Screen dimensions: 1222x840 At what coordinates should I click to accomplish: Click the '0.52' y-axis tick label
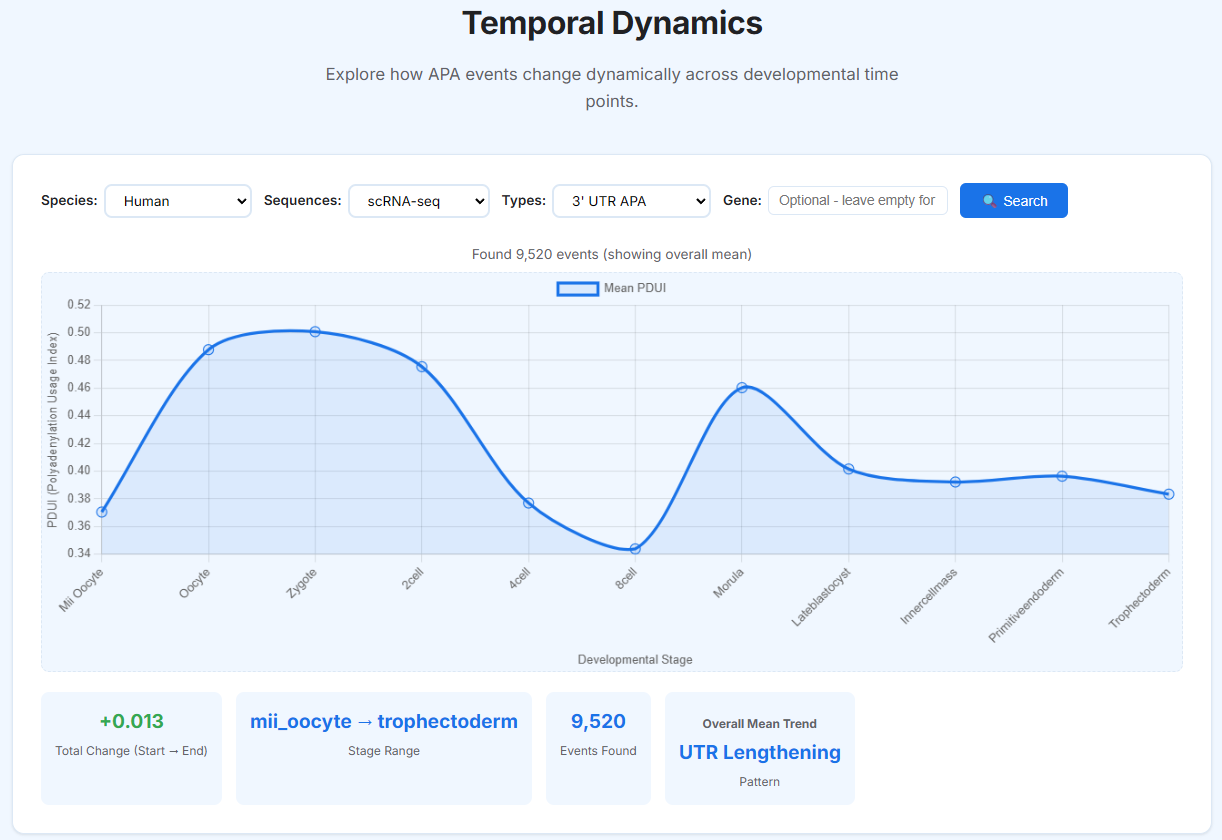79,304
